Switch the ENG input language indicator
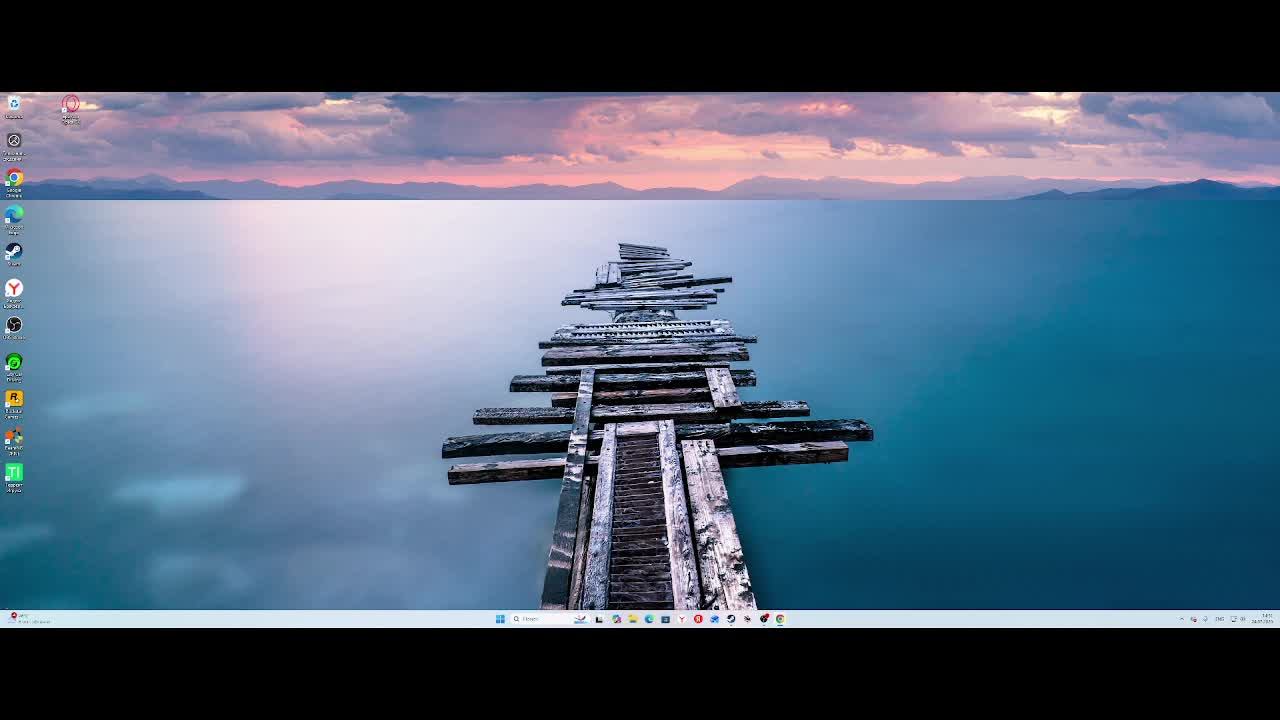 point(1220,619)
